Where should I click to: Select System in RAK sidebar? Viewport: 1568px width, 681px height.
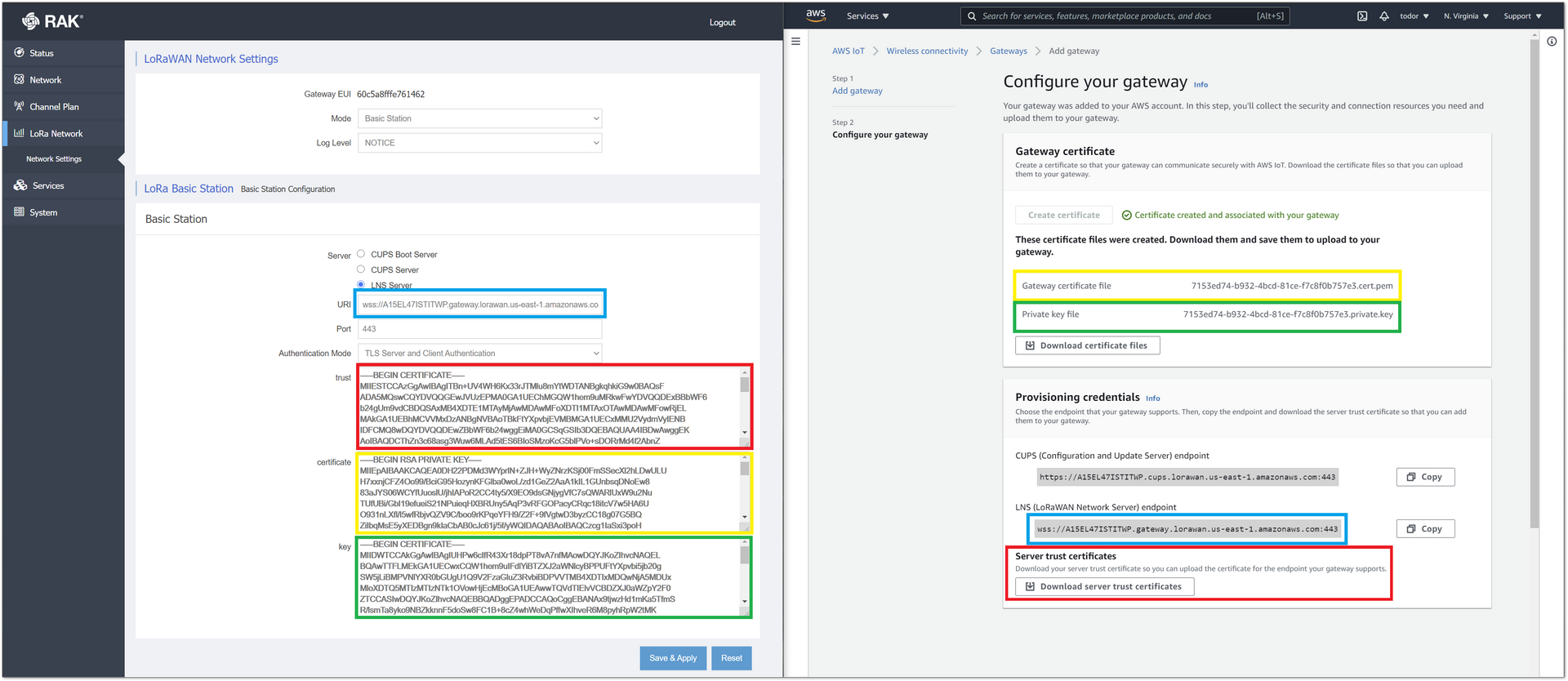[43, 213]
